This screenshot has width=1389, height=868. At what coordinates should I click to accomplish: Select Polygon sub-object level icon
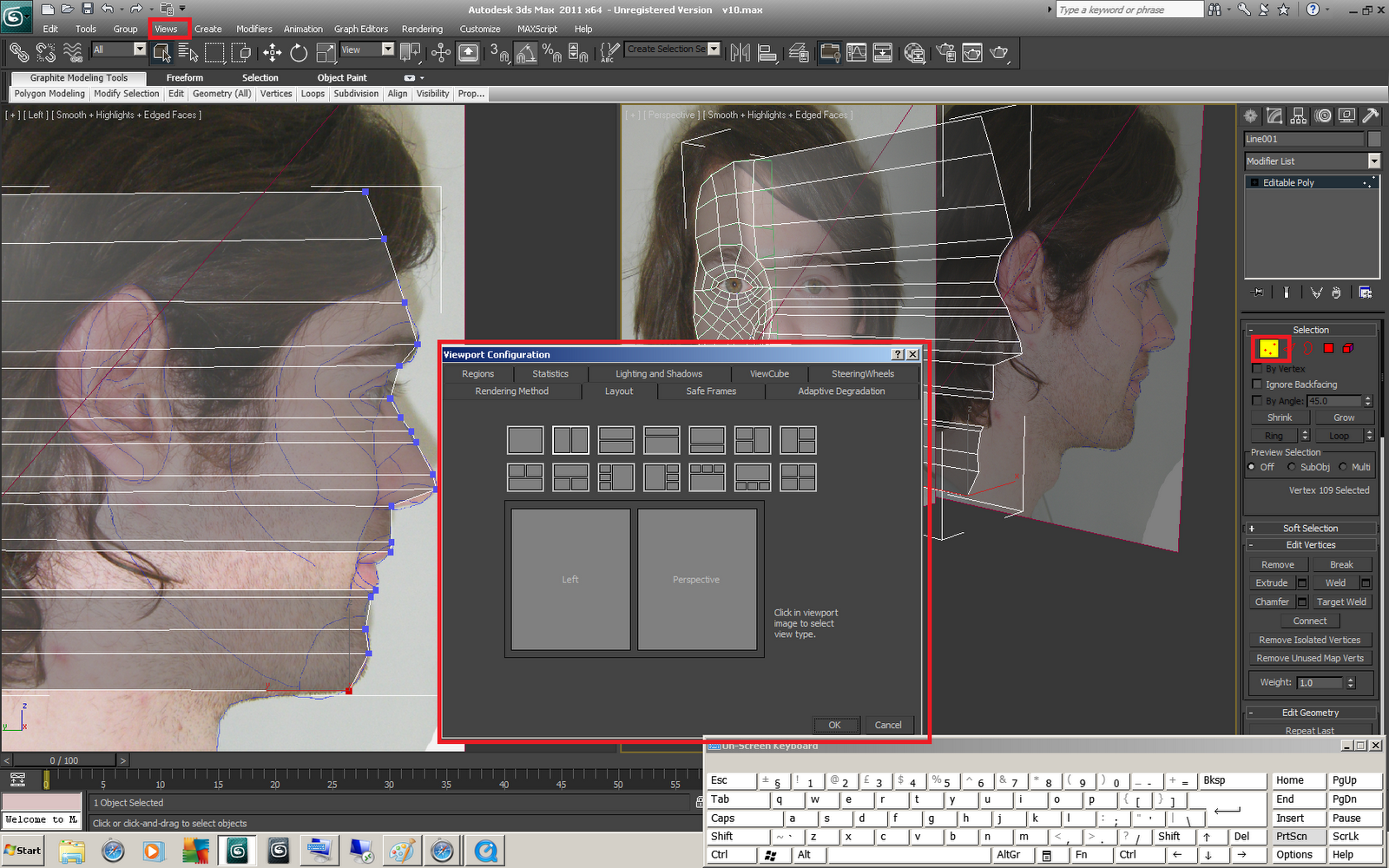pyautogui.click(x=1328, y=348)
